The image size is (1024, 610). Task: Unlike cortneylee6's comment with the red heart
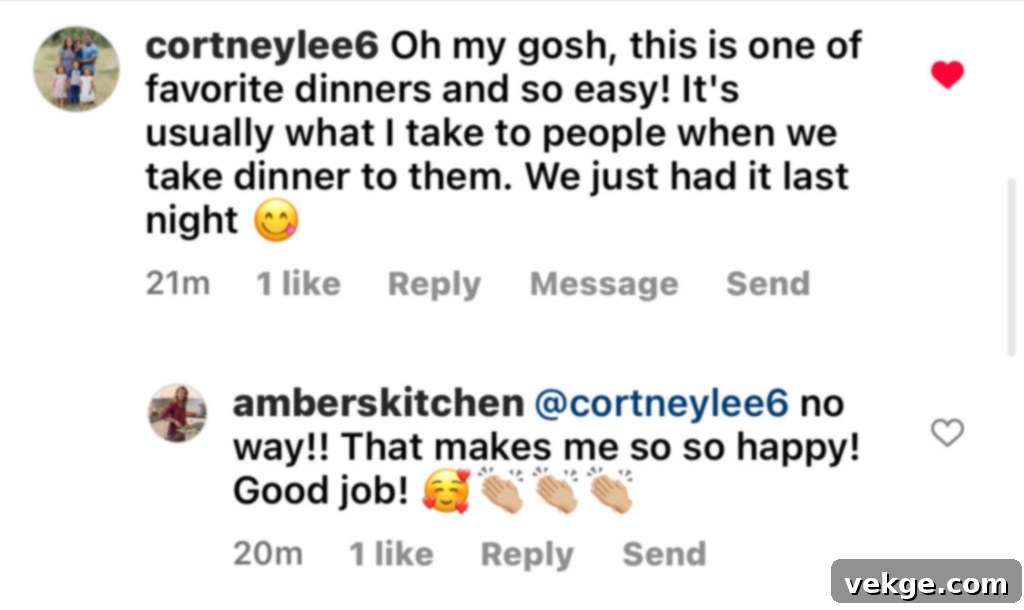[947, 76]
